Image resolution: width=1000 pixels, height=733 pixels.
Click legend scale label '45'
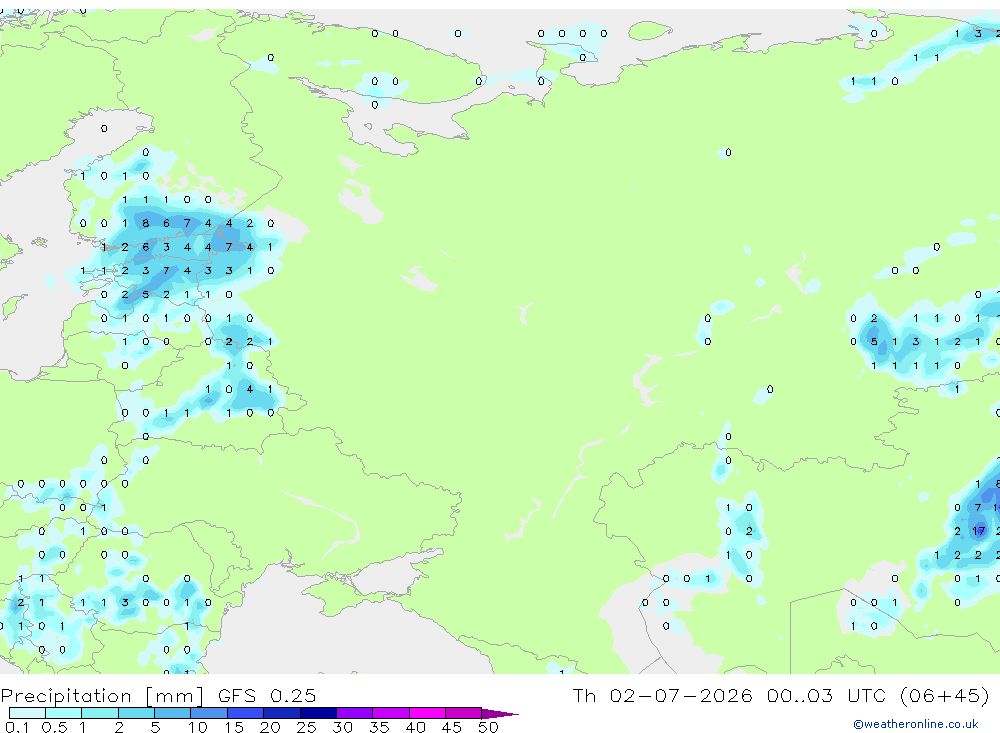452,727
